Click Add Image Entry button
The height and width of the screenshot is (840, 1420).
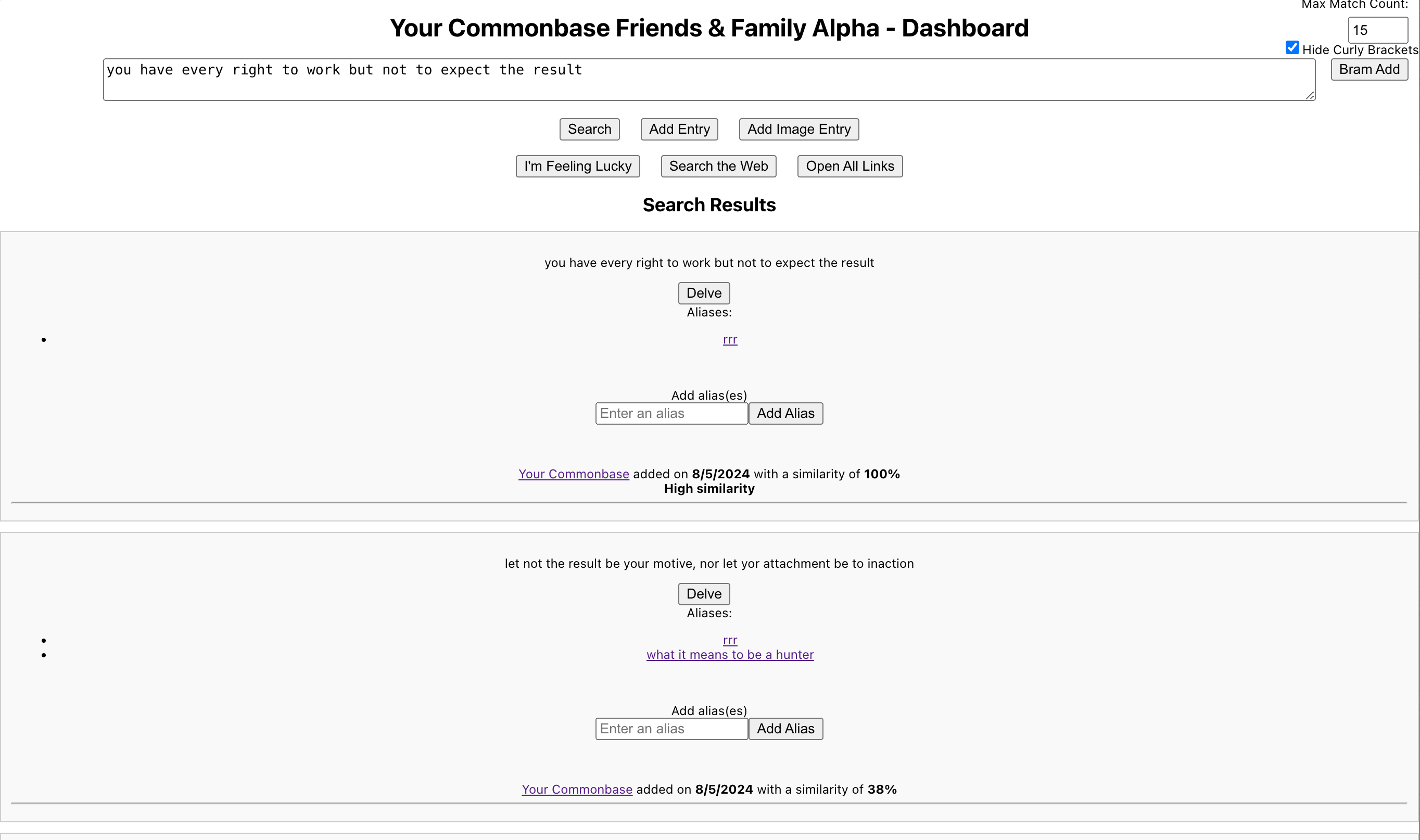pos(798,129)
